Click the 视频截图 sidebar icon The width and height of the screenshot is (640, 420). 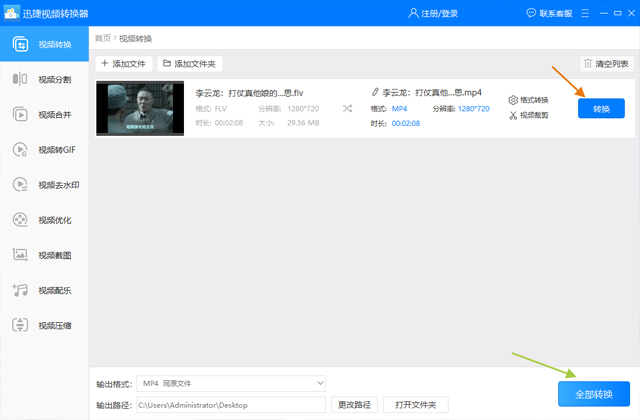tap(20, 255)
